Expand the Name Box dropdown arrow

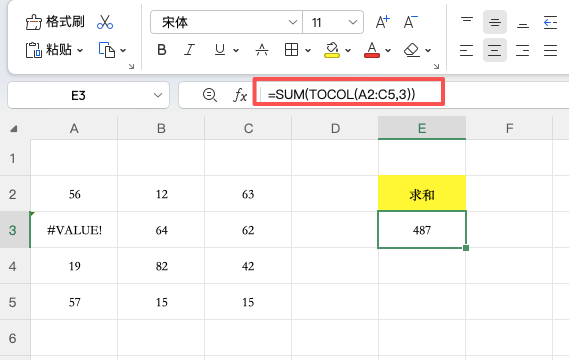tap(157, 95)
